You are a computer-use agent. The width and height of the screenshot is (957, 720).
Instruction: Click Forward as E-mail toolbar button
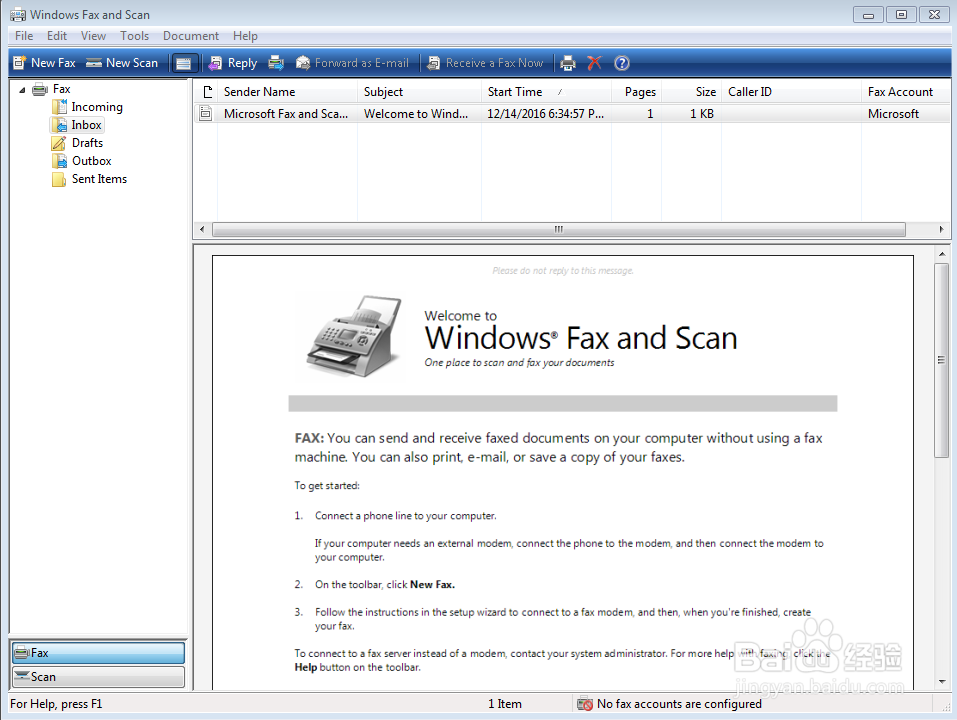(x=352, y=63)
